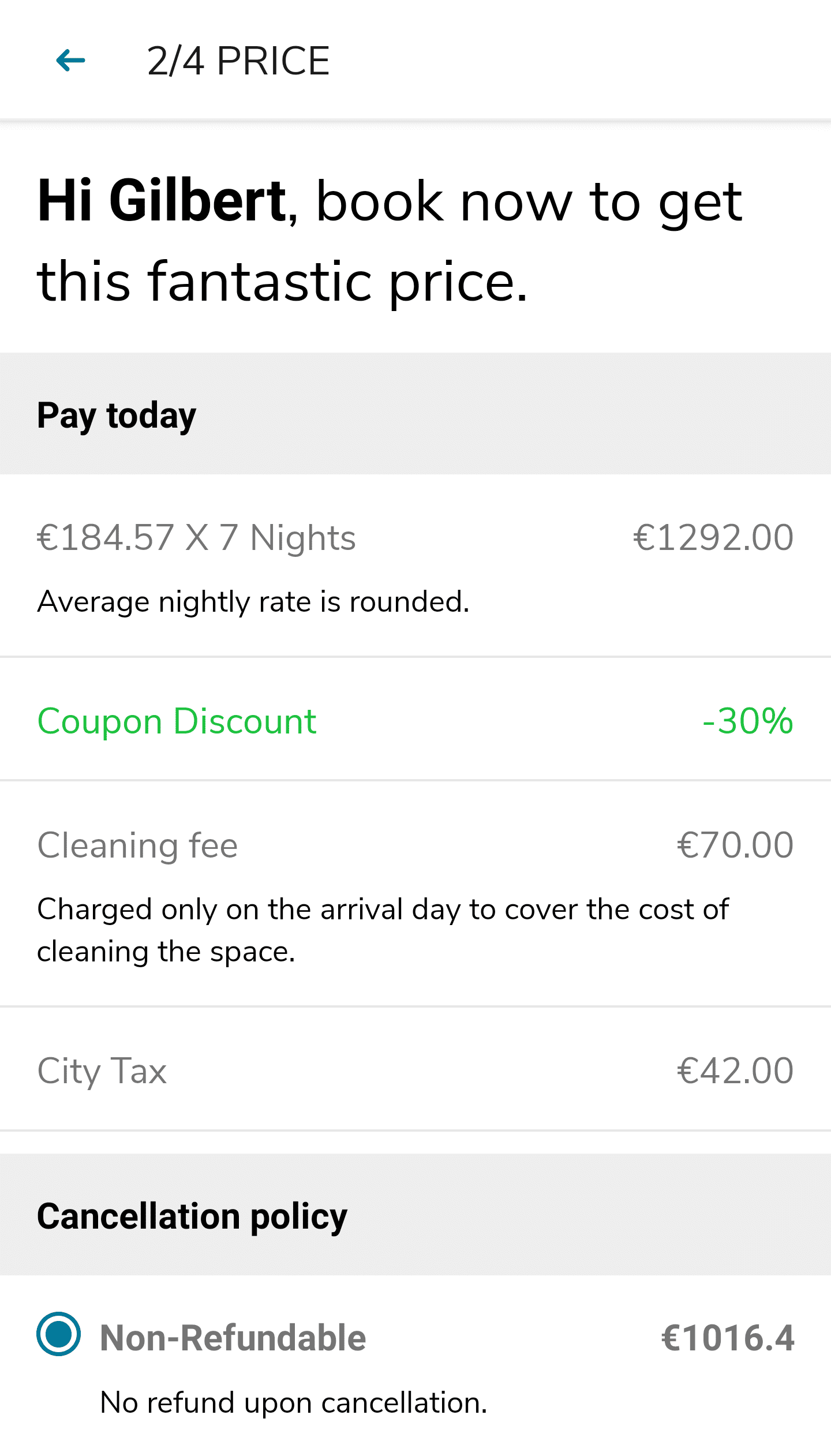The width and height of the screenshot is (831, 1456).
Task: Click the City Tax label
Action: [102, 1071]
